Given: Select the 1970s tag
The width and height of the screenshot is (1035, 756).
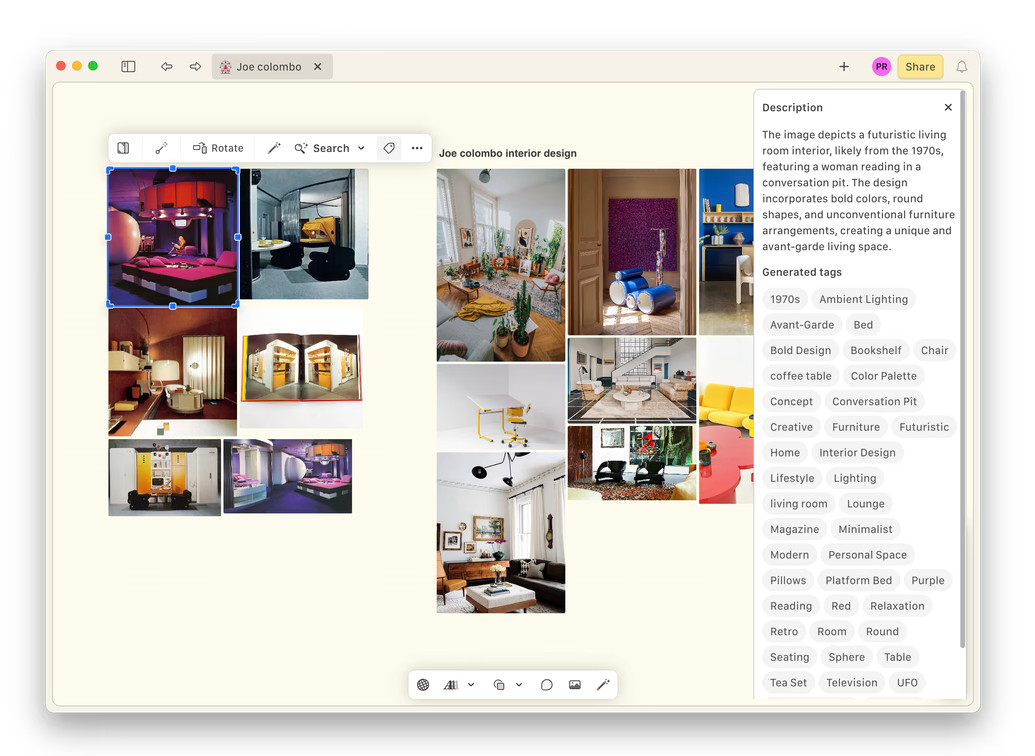Looking at the screenshot, I should [785, 299].
